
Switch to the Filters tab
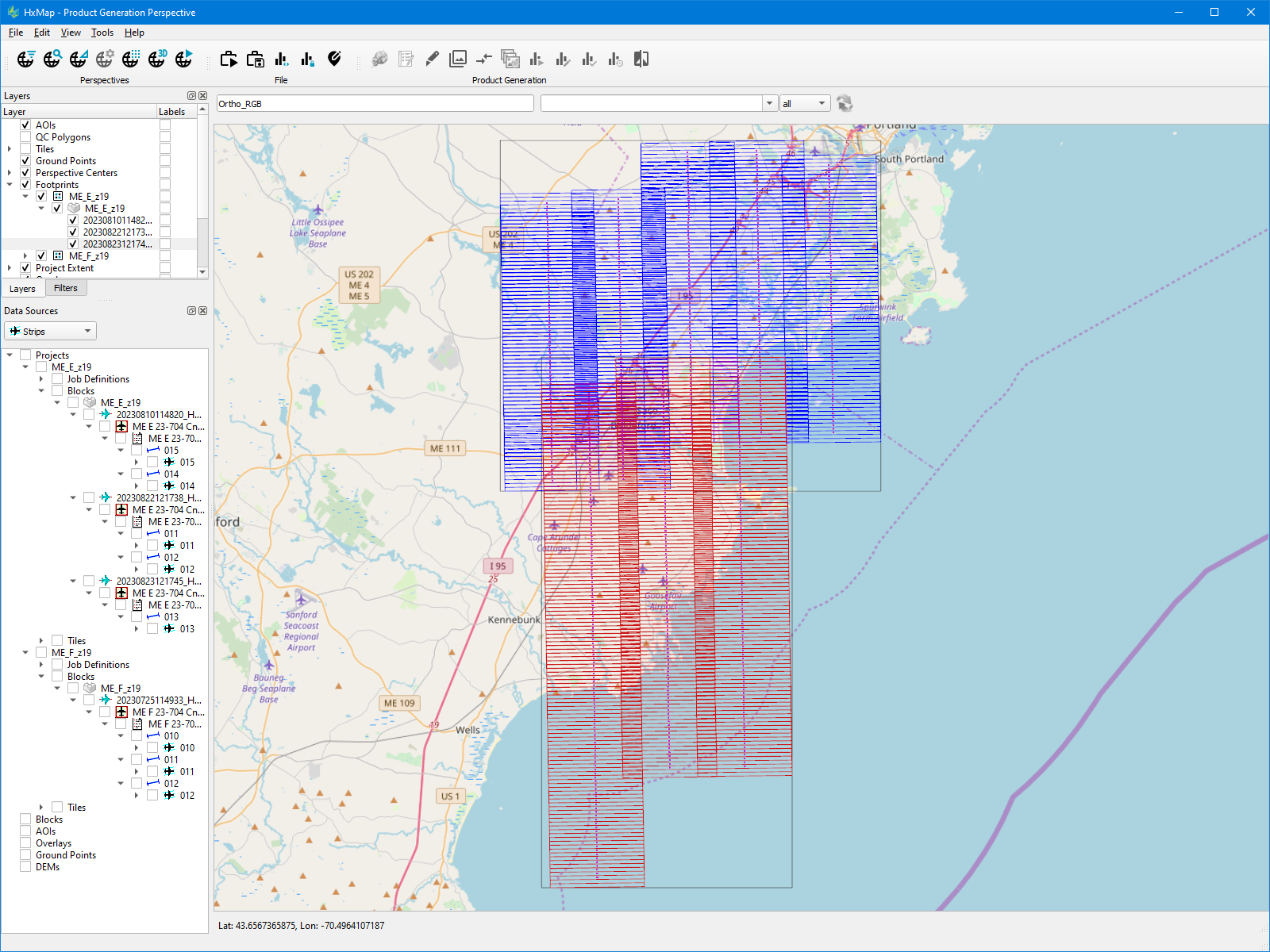(66, 289)
